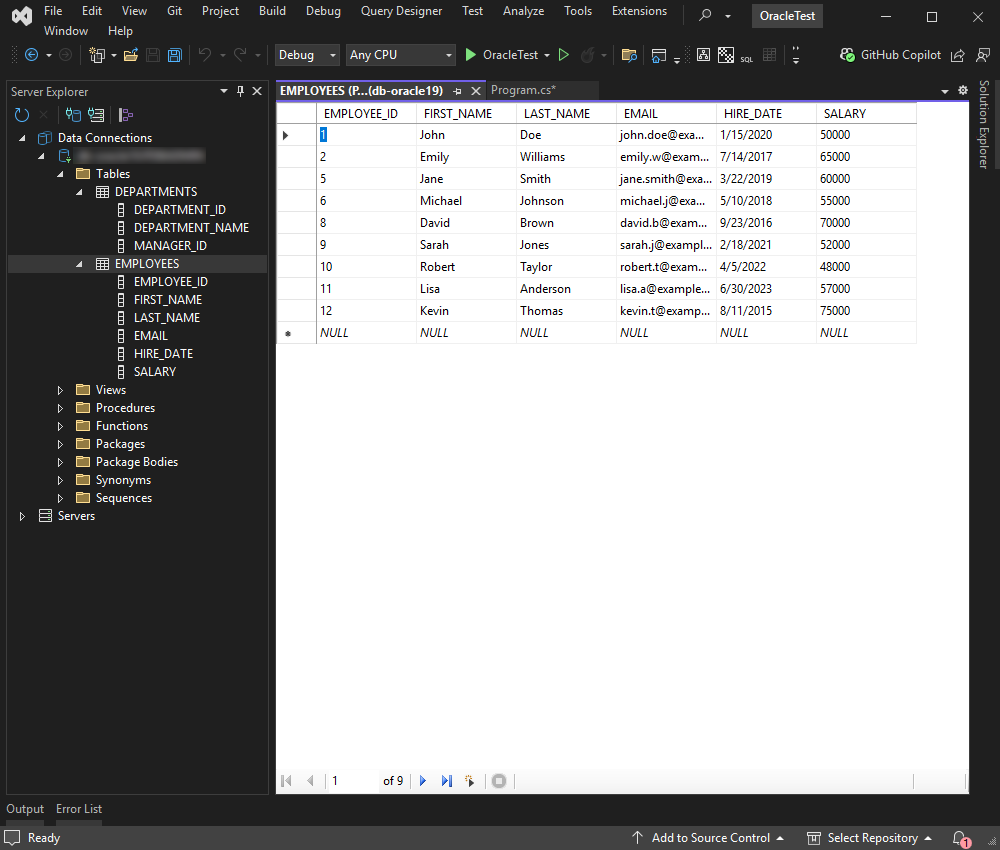Open a file with the Open File icon

pyautogui.click(x=130, y=54)
